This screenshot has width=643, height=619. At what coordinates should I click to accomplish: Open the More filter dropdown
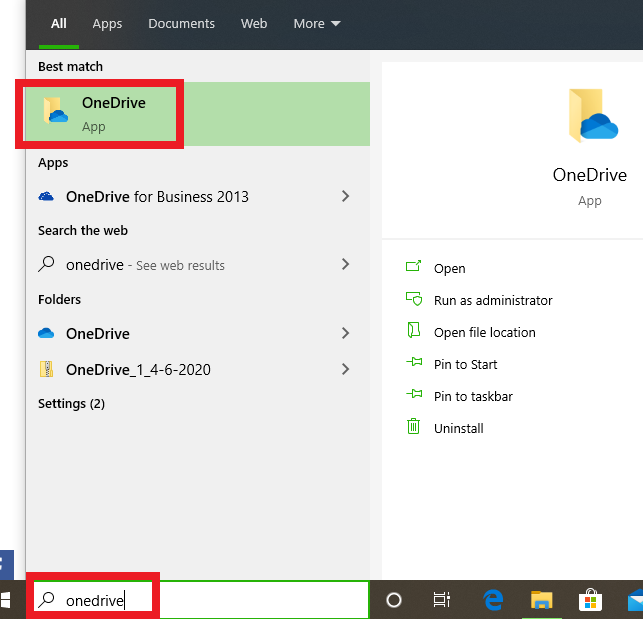317,23
